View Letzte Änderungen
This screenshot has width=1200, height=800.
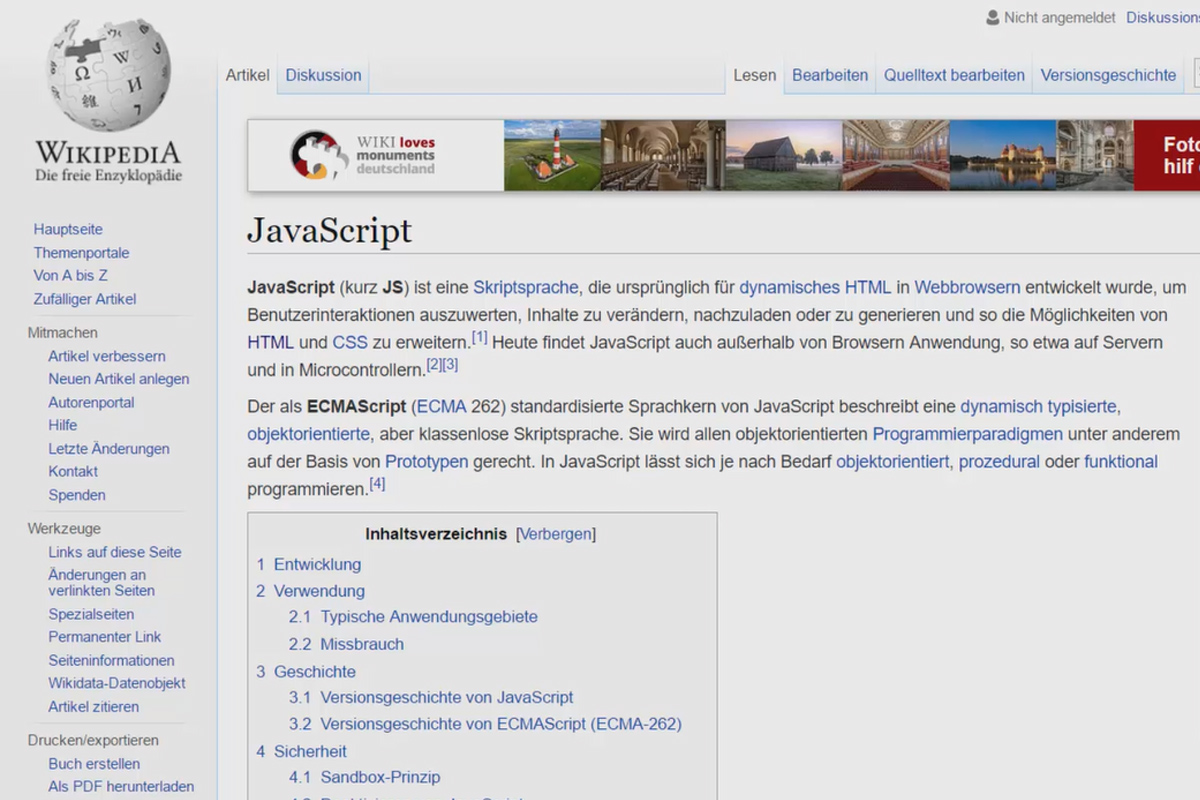pos(109,449)
